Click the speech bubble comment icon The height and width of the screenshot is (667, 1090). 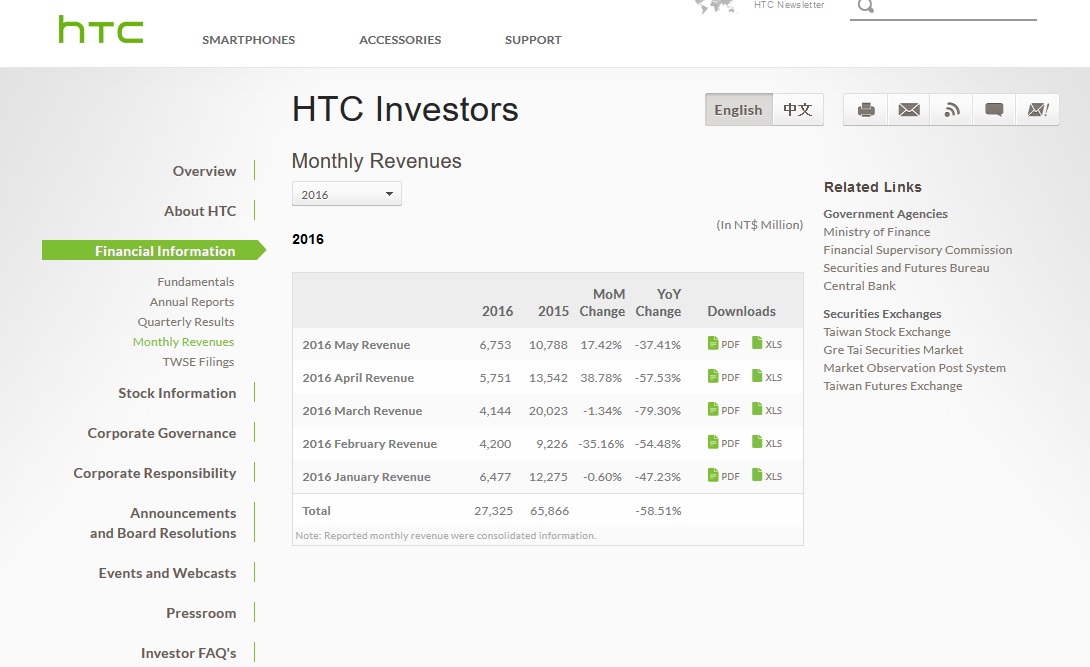(x=994, y=110)
